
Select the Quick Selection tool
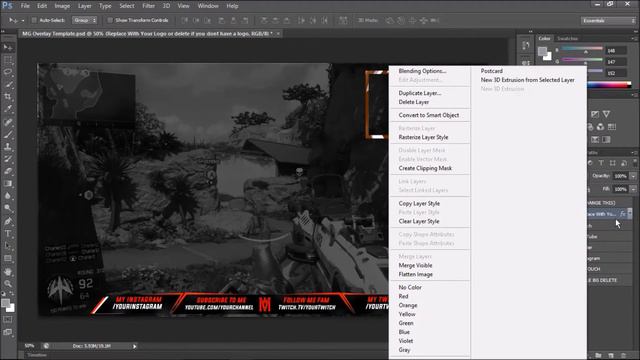tap(8, 84)
